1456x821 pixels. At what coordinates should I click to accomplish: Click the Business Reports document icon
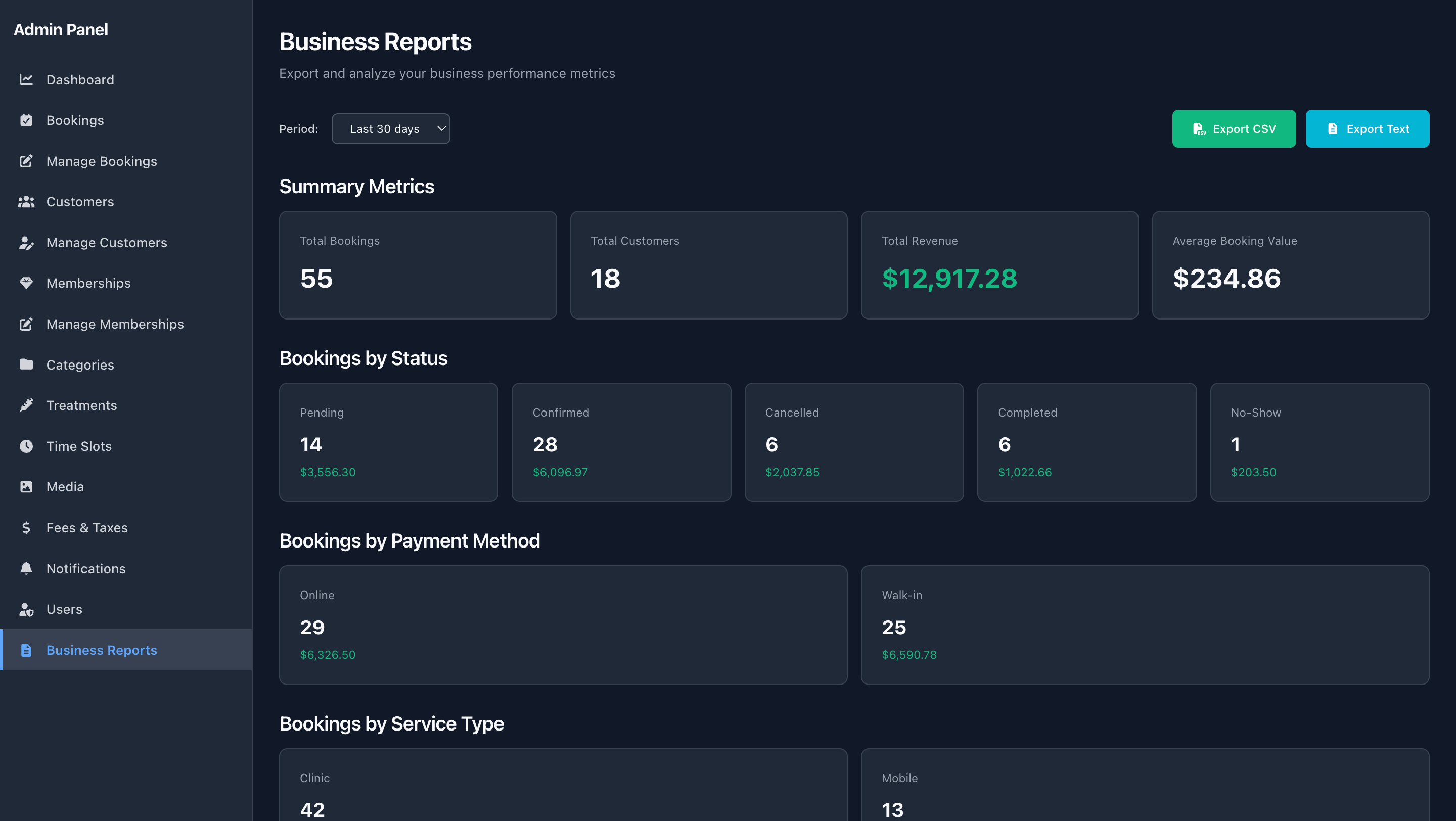pyautogui.click(x=27, y=650)
